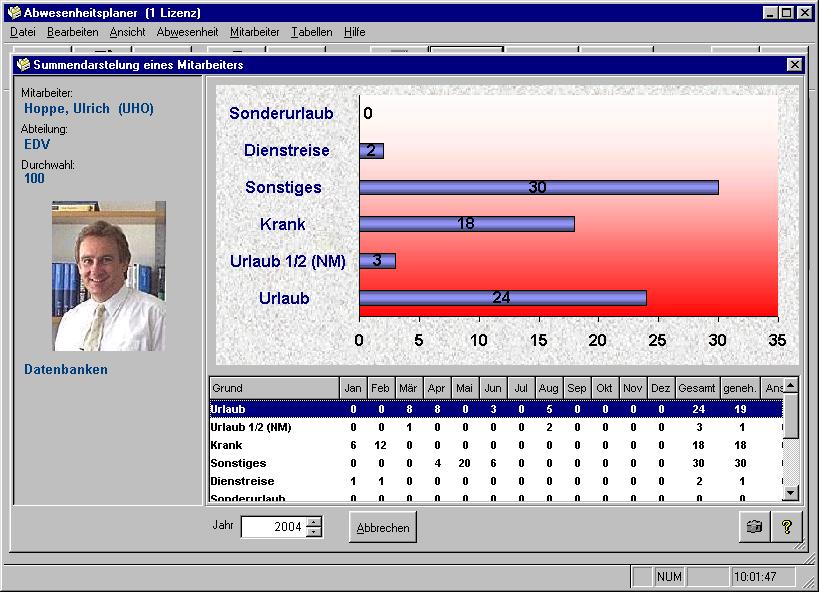Click the yellow question mark help button
The image size is (819, 592).
(787, 527)
